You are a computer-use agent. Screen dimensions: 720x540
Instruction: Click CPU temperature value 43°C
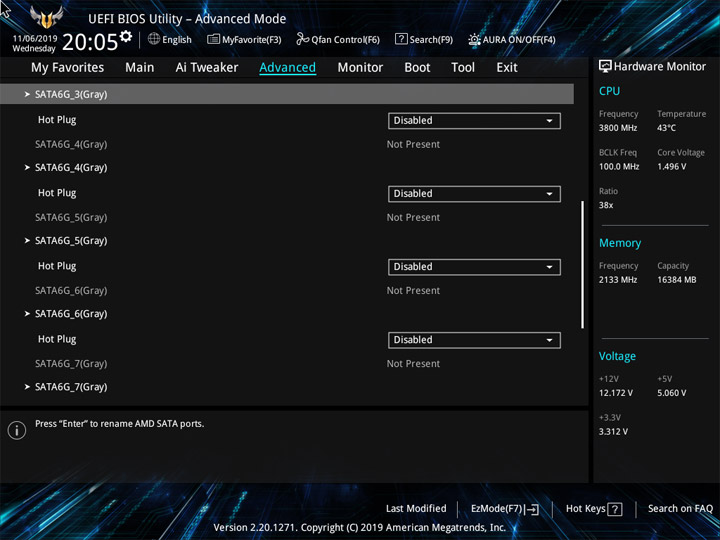click(x=666, y=128)
